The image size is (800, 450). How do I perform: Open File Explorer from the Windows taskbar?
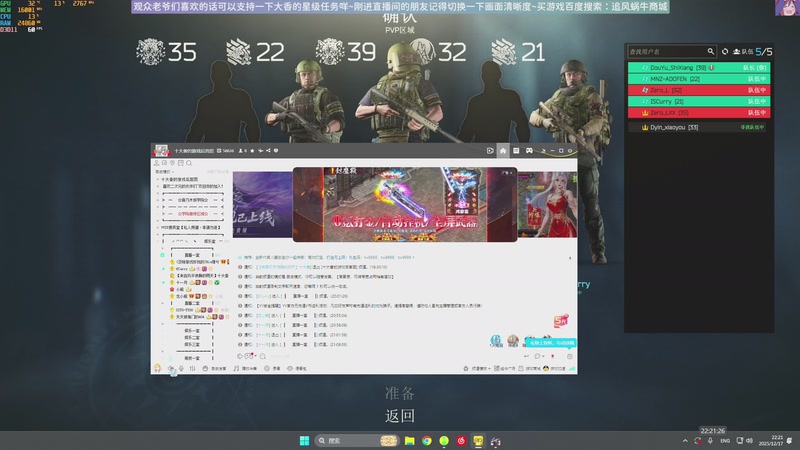(x=409, y=441)
